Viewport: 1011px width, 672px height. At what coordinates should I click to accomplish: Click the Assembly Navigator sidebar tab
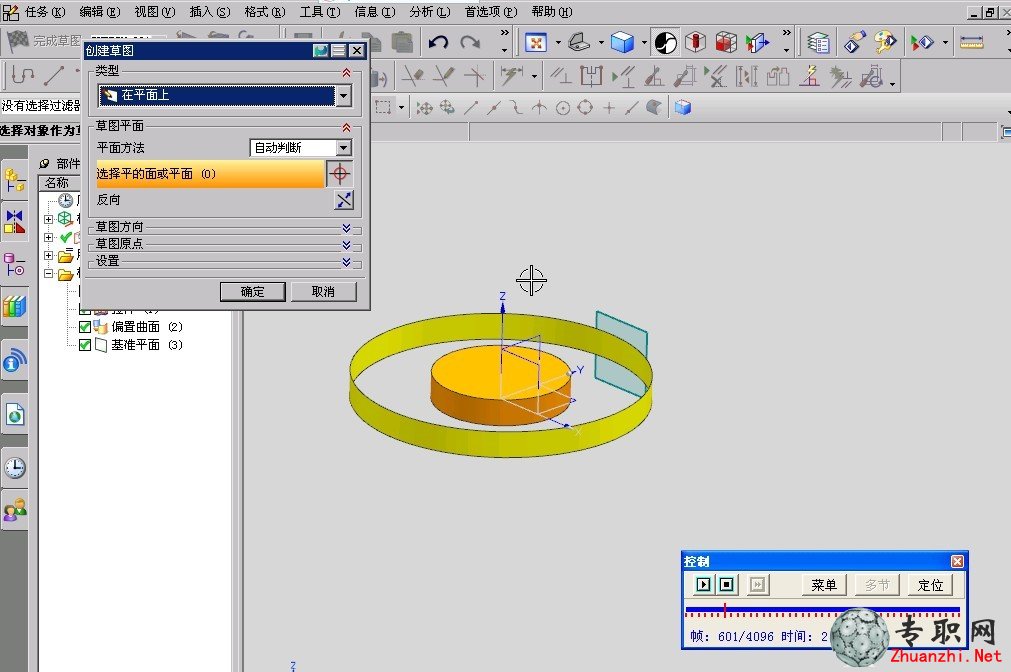(14, 180)
